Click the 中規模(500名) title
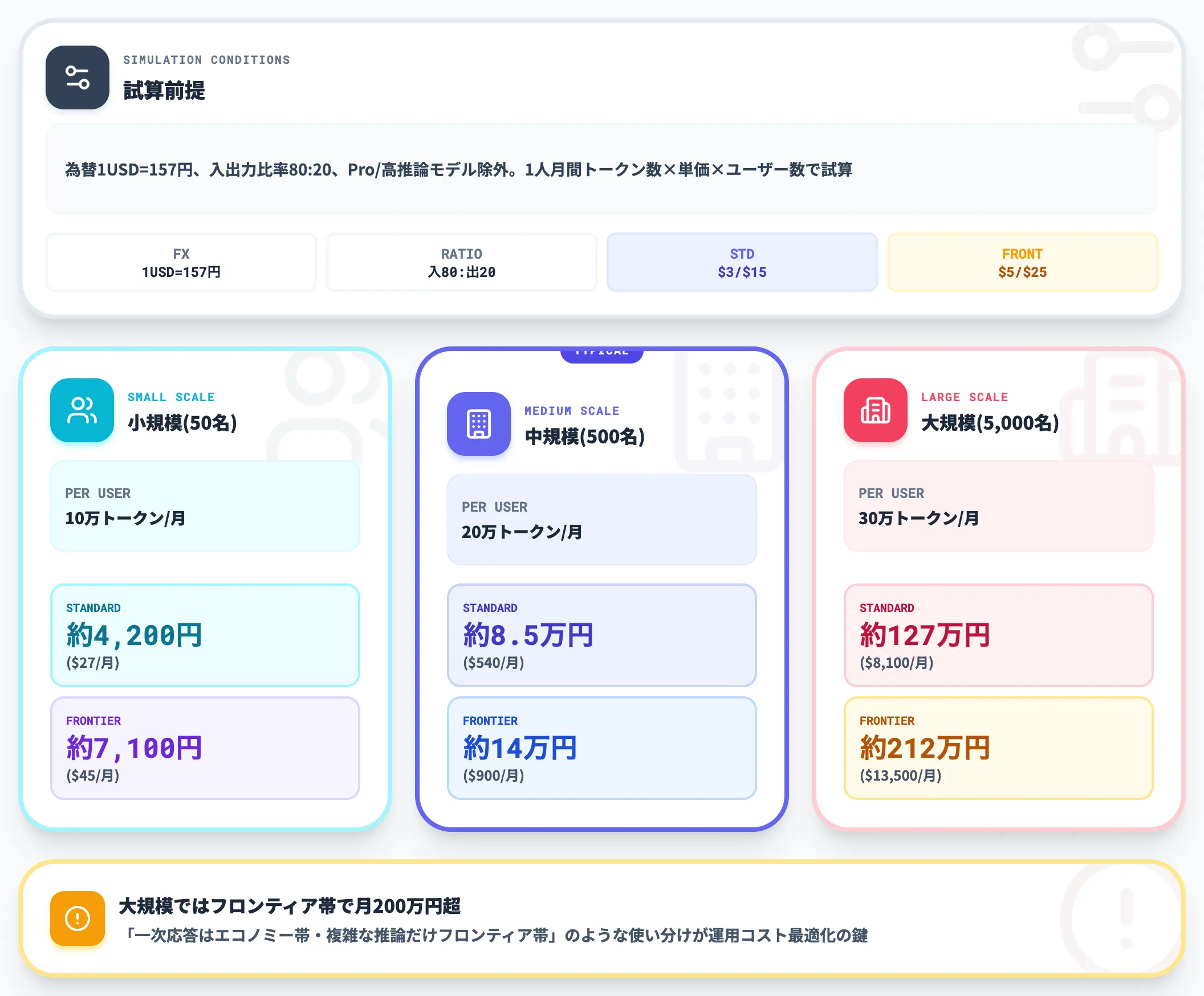 point(585,436)
